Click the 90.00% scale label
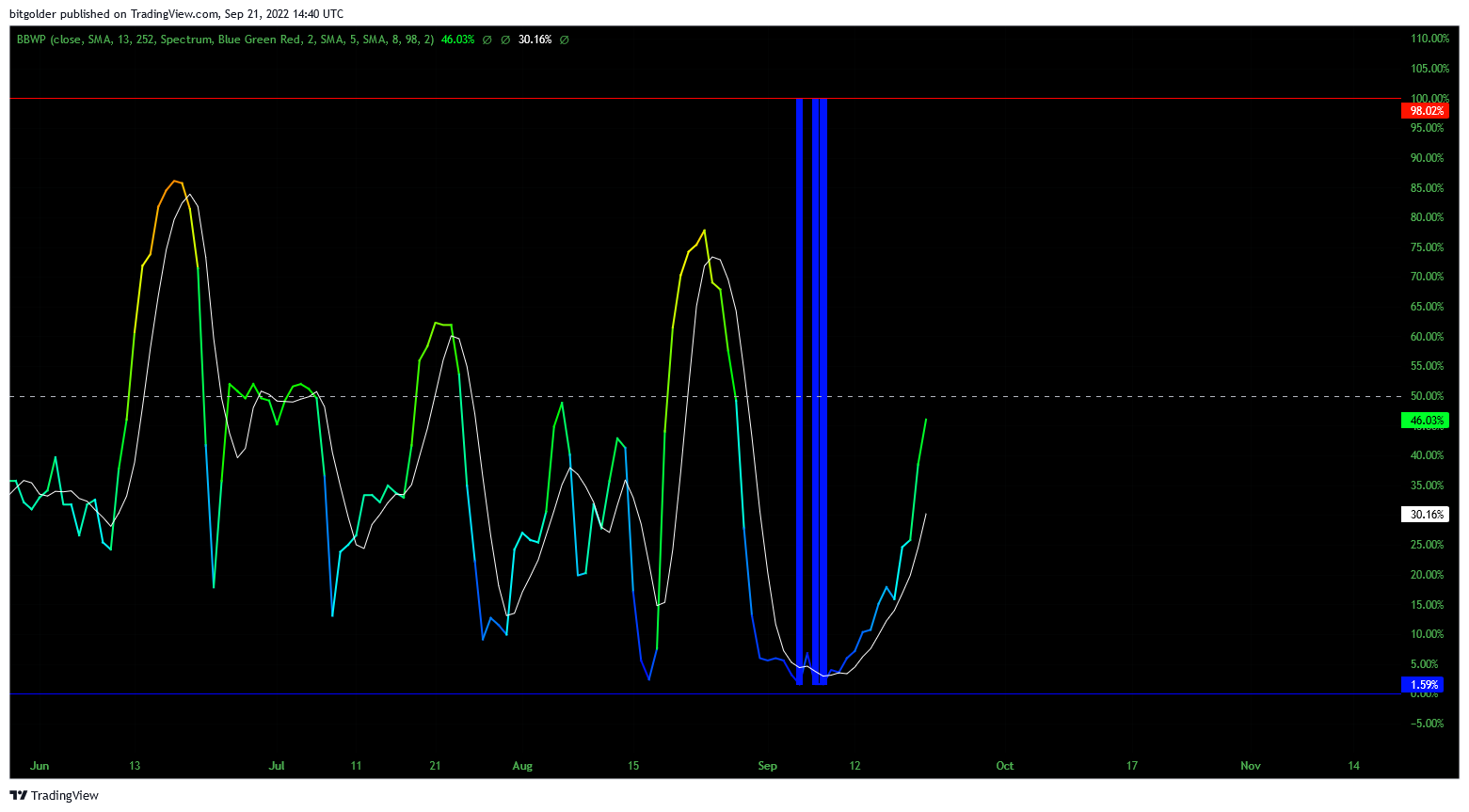 coord(1427,158)
